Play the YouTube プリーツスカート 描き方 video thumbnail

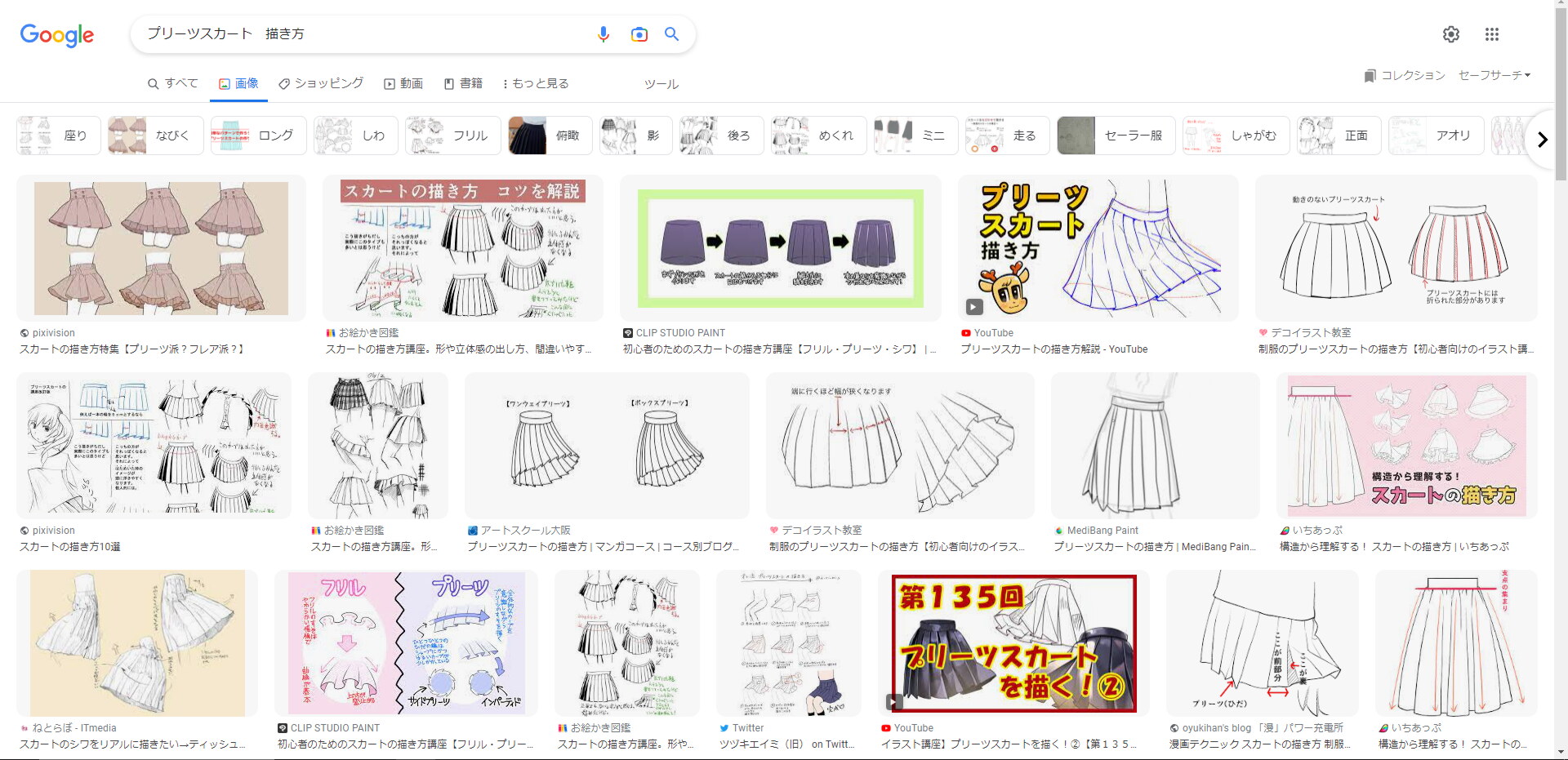coord(1098,248)
